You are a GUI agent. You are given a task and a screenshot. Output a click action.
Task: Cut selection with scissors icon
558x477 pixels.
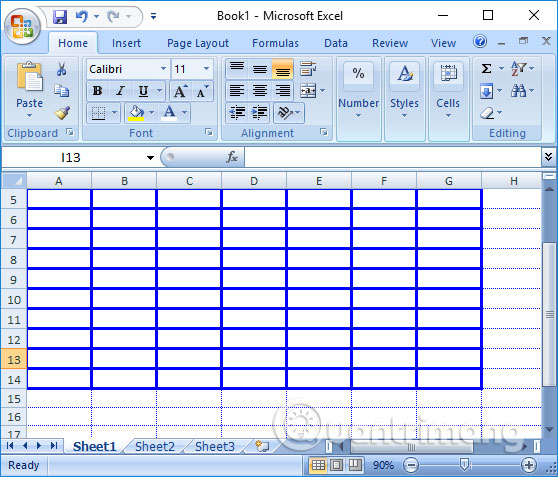point(62,69)
